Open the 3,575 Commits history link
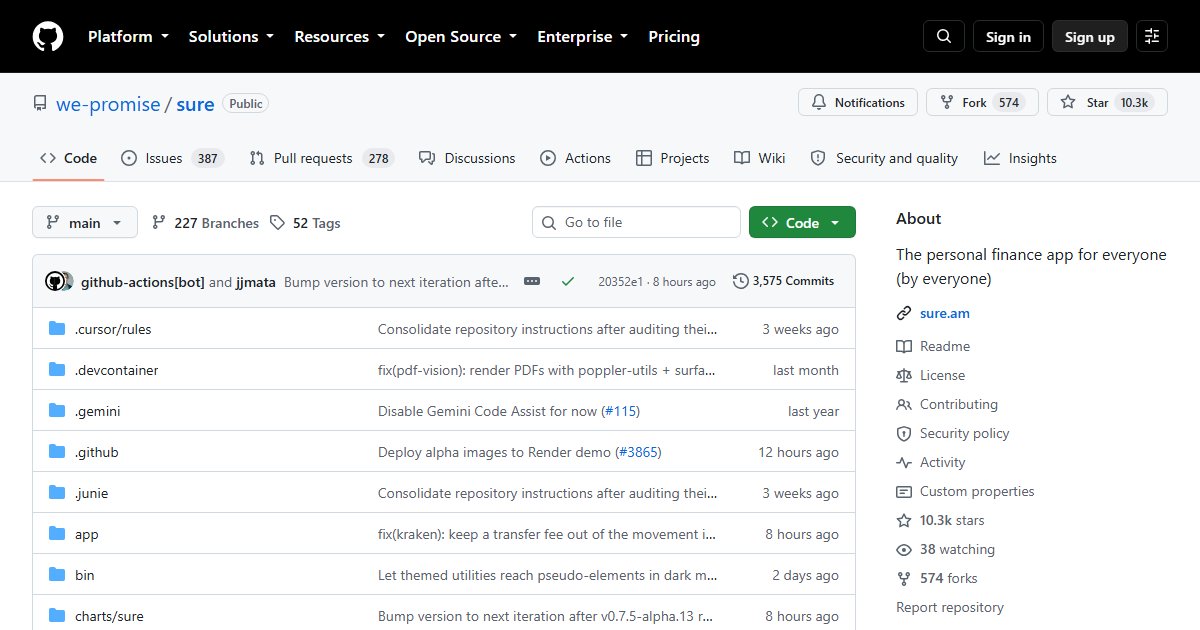Viewport: 1200px width, 630px height. pos(783,281)
